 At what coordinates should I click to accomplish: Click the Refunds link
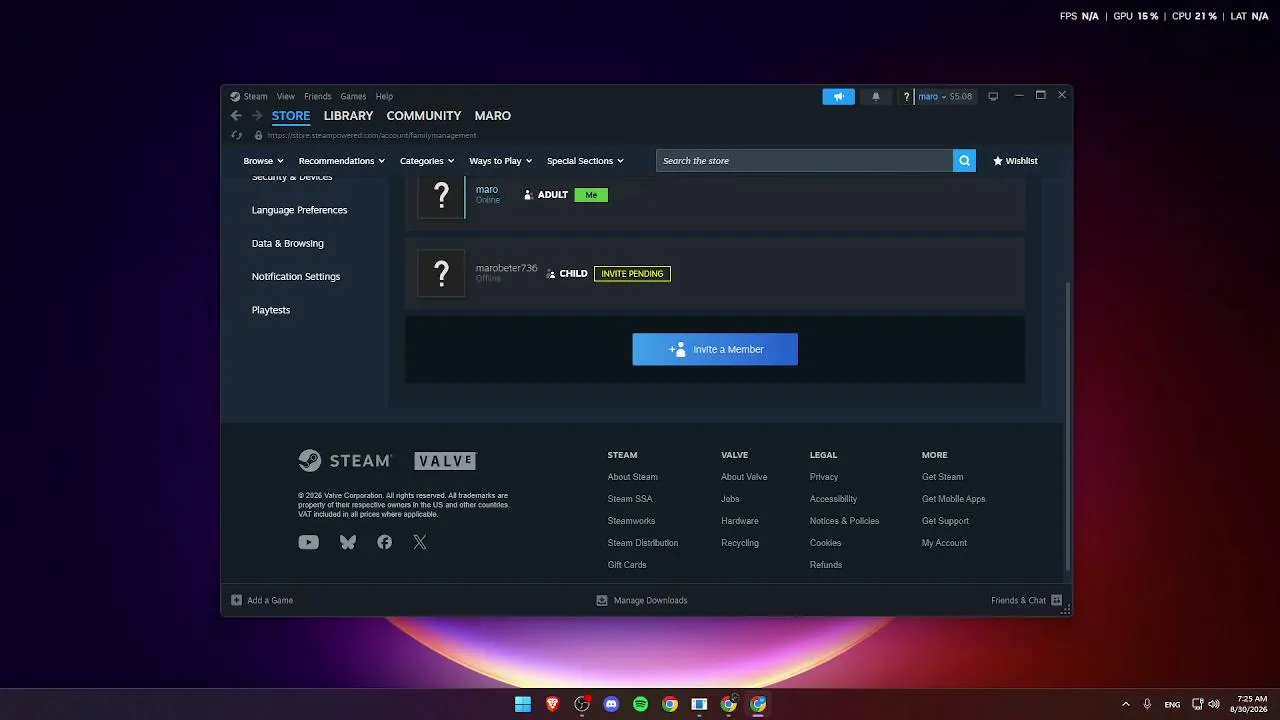[x=826, y=565]
